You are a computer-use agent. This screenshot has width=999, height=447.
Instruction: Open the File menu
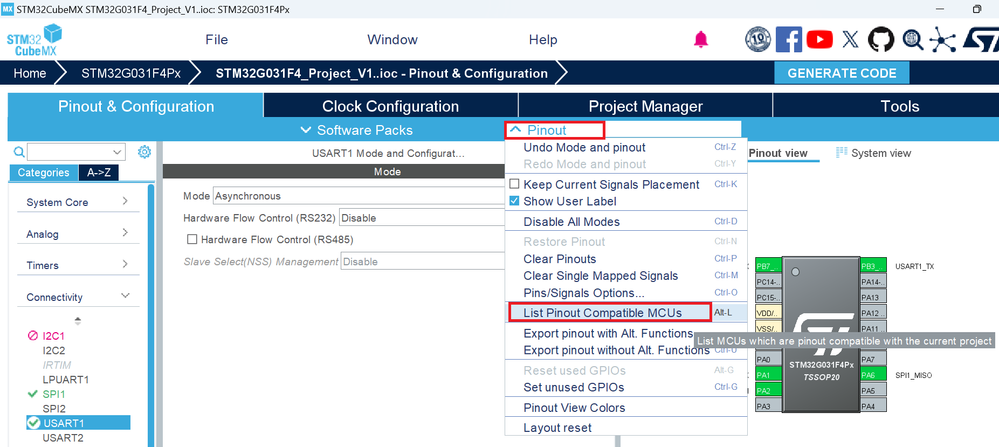[x=217, y=39]
